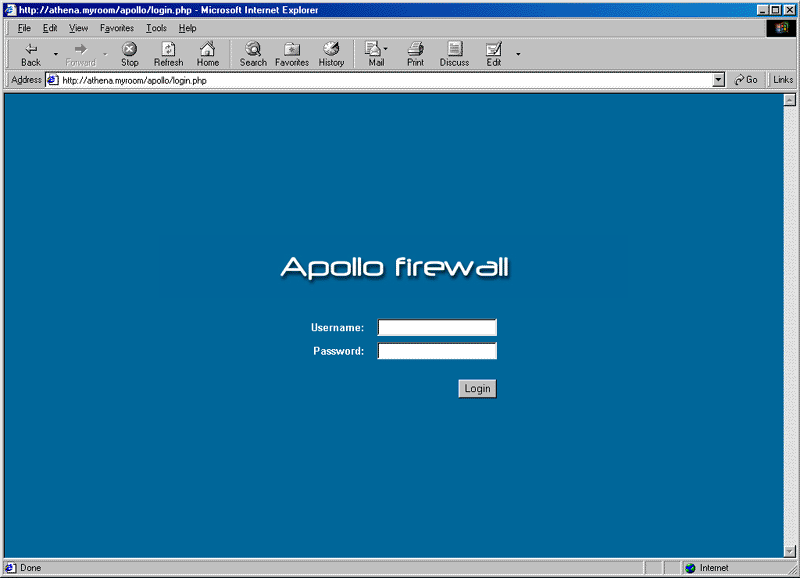Open the Discuss toolbar icon
Image resolution: width=800 pixels, height=578 pixels.
pyautogui.click(x=454, y=49)
